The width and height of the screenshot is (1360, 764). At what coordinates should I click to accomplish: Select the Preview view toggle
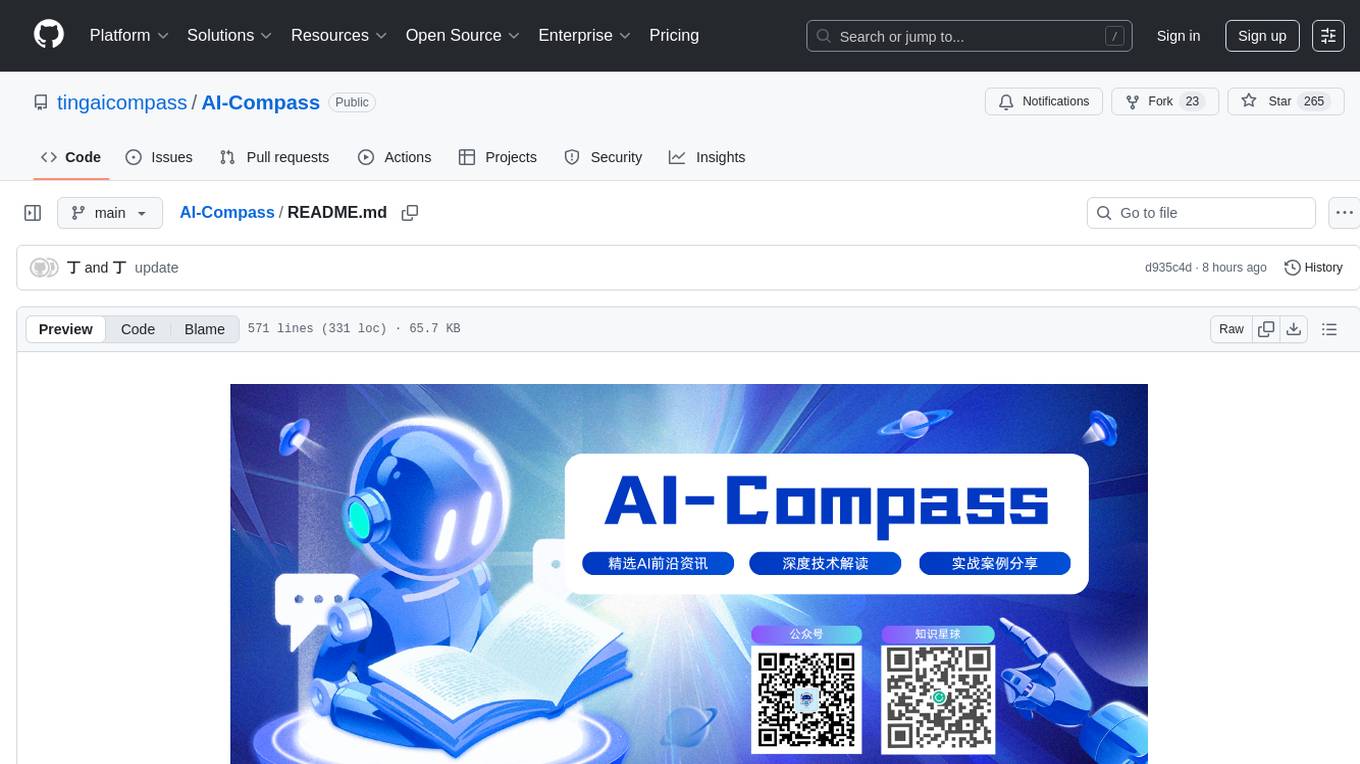(66, 329)
